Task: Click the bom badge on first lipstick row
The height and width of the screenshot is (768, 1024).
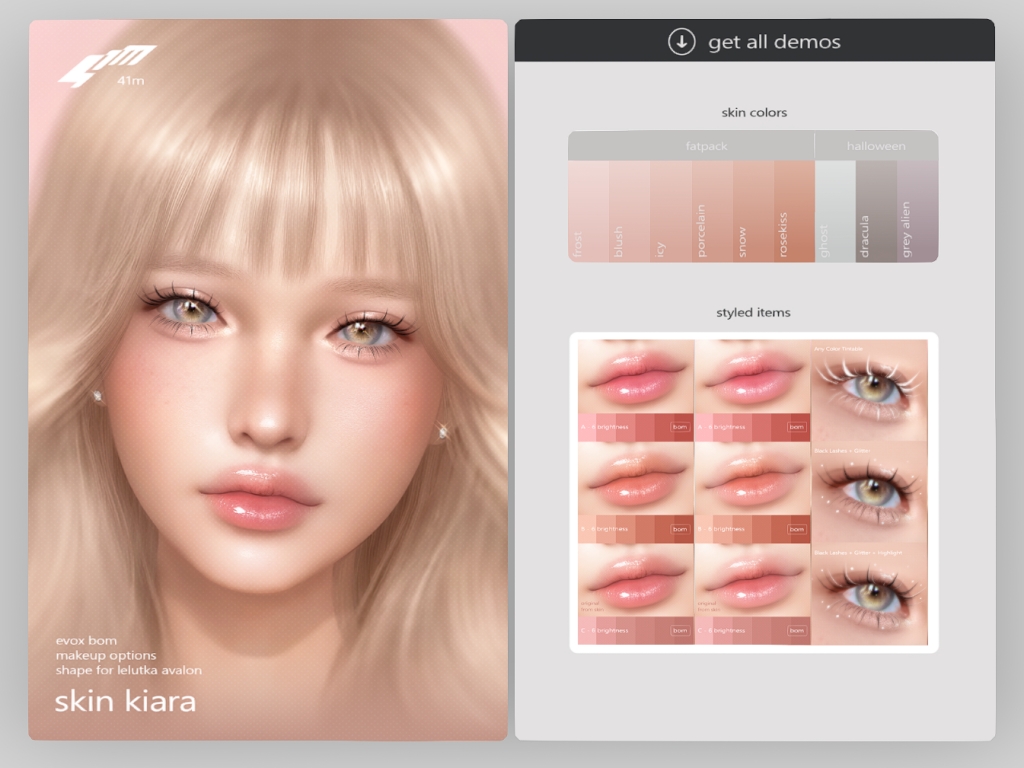Action: pyautogui.click(x=680, y=427)
